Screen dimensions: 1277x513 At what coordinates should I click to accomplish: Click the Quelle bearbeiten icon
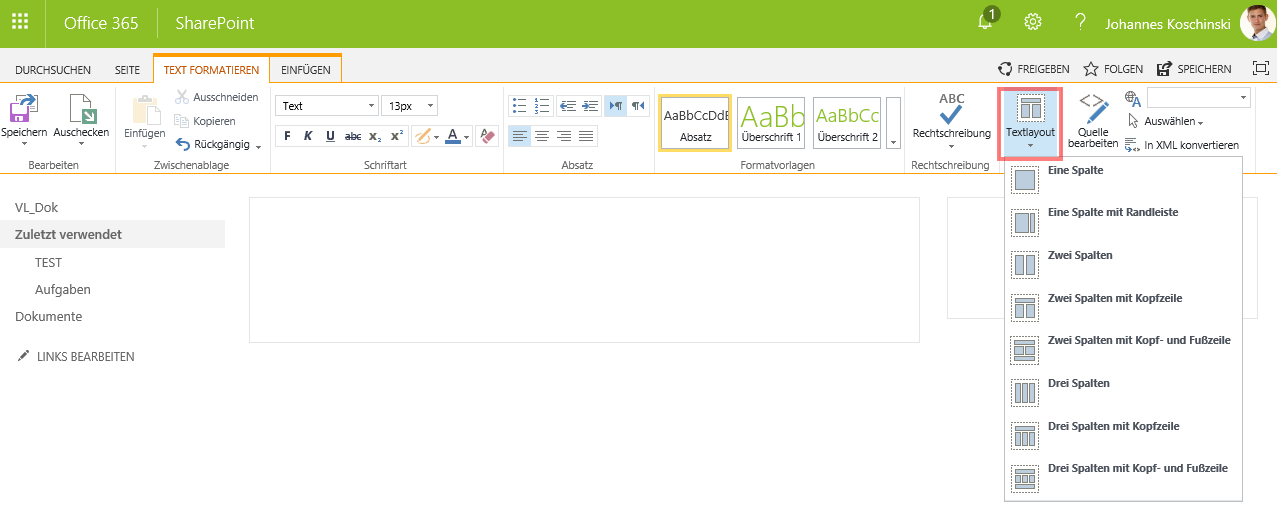[x=1092, y=108]
